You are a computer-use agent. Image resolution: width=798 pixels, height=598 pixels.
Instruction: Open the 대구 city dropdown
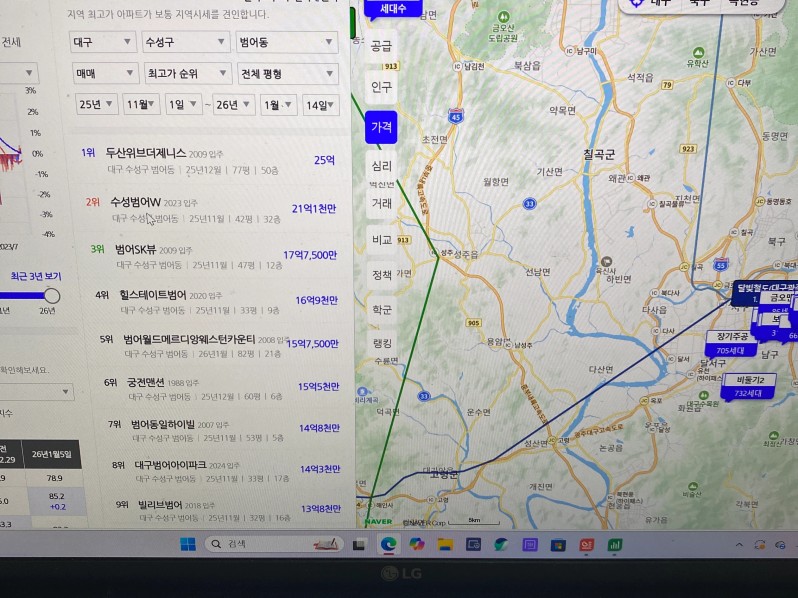click(x=103, y=42)
